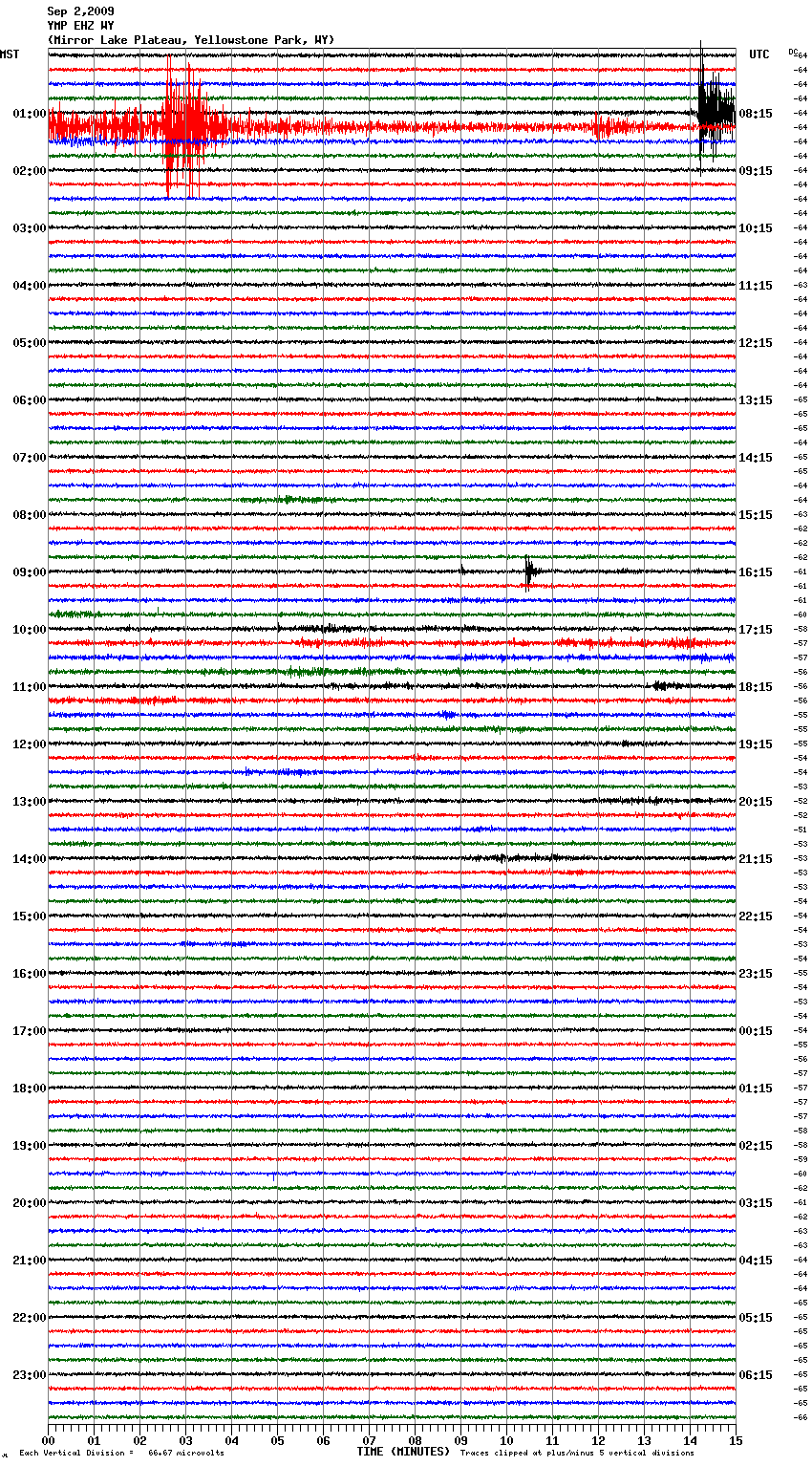Click the "02" minute tick on the x-axis
The image size is (812, 1466).
tap(139, 1440)
